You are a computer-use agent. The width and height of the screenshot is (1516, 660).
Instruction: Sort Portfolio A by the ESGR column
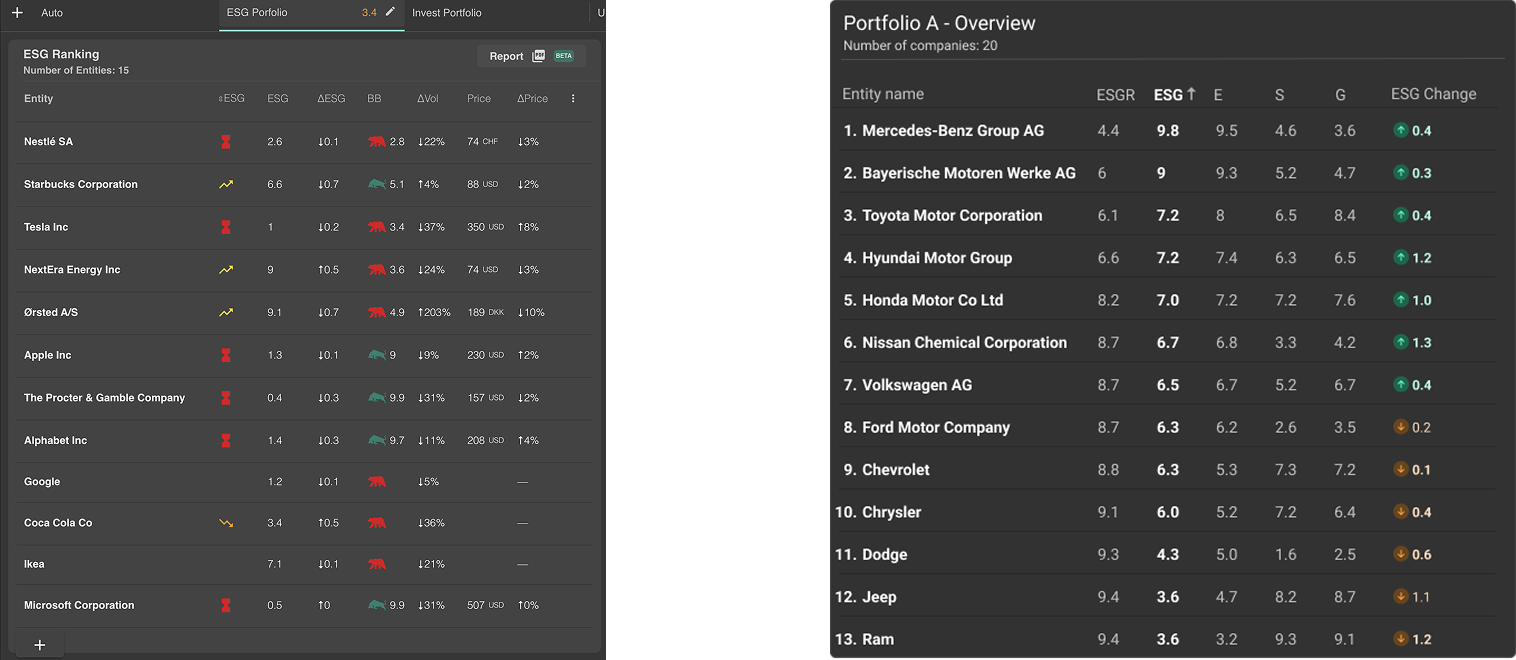[x=1116, y=95]
